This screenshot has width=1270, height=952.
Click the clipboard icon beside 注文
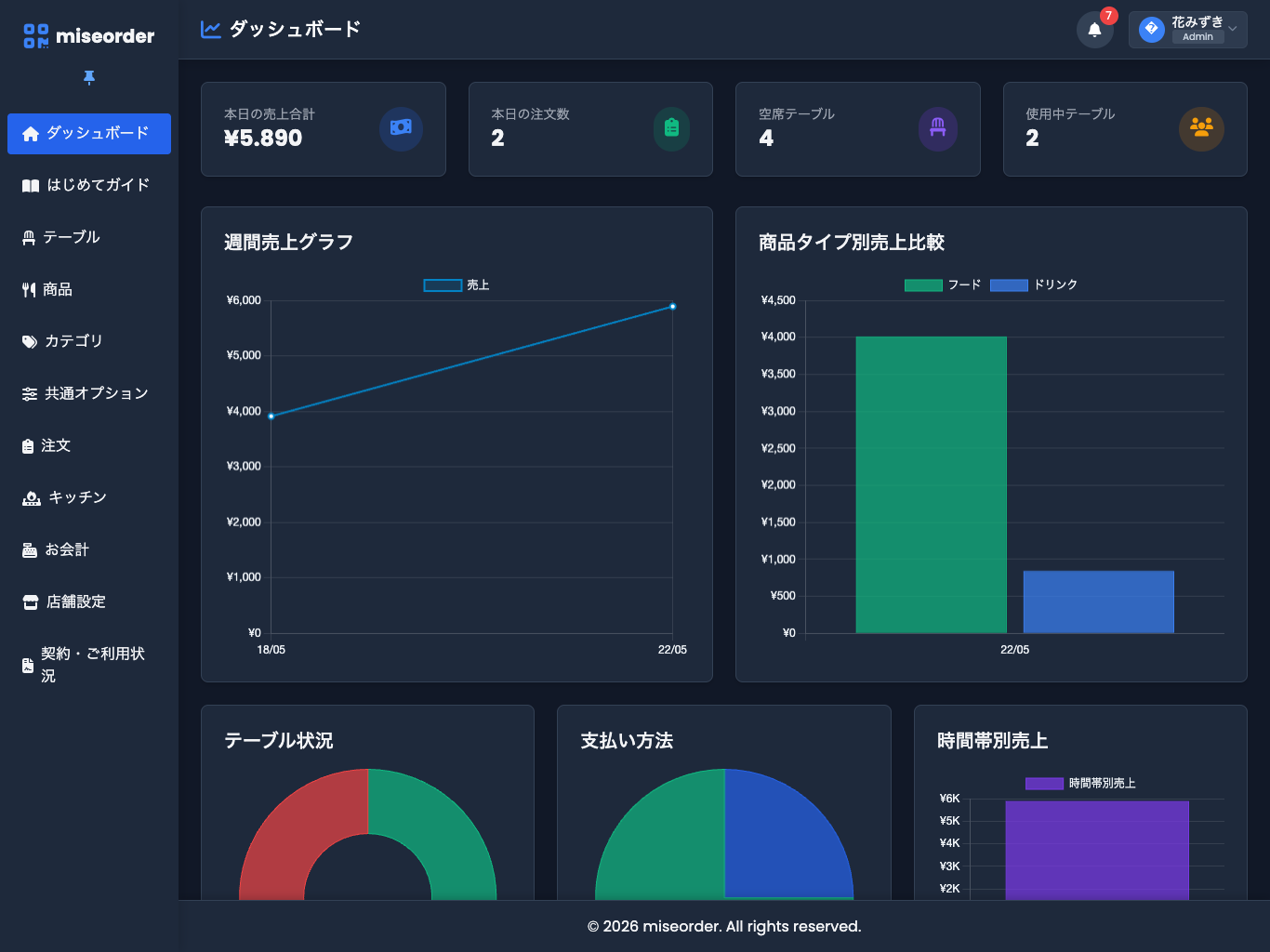(x=28, y=446)
